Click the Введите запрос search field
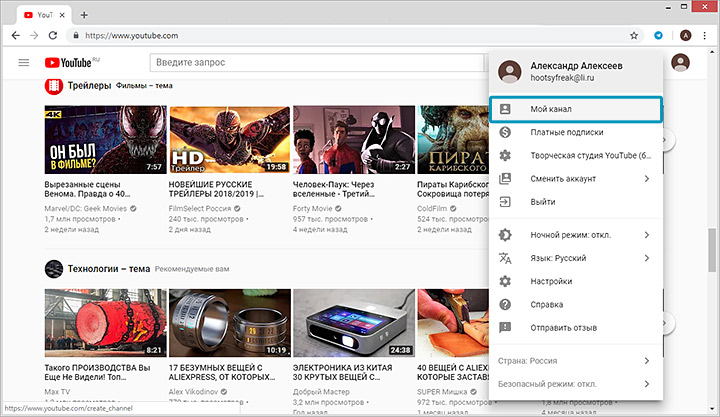720x417 pixels. click(x=317, y=62)
